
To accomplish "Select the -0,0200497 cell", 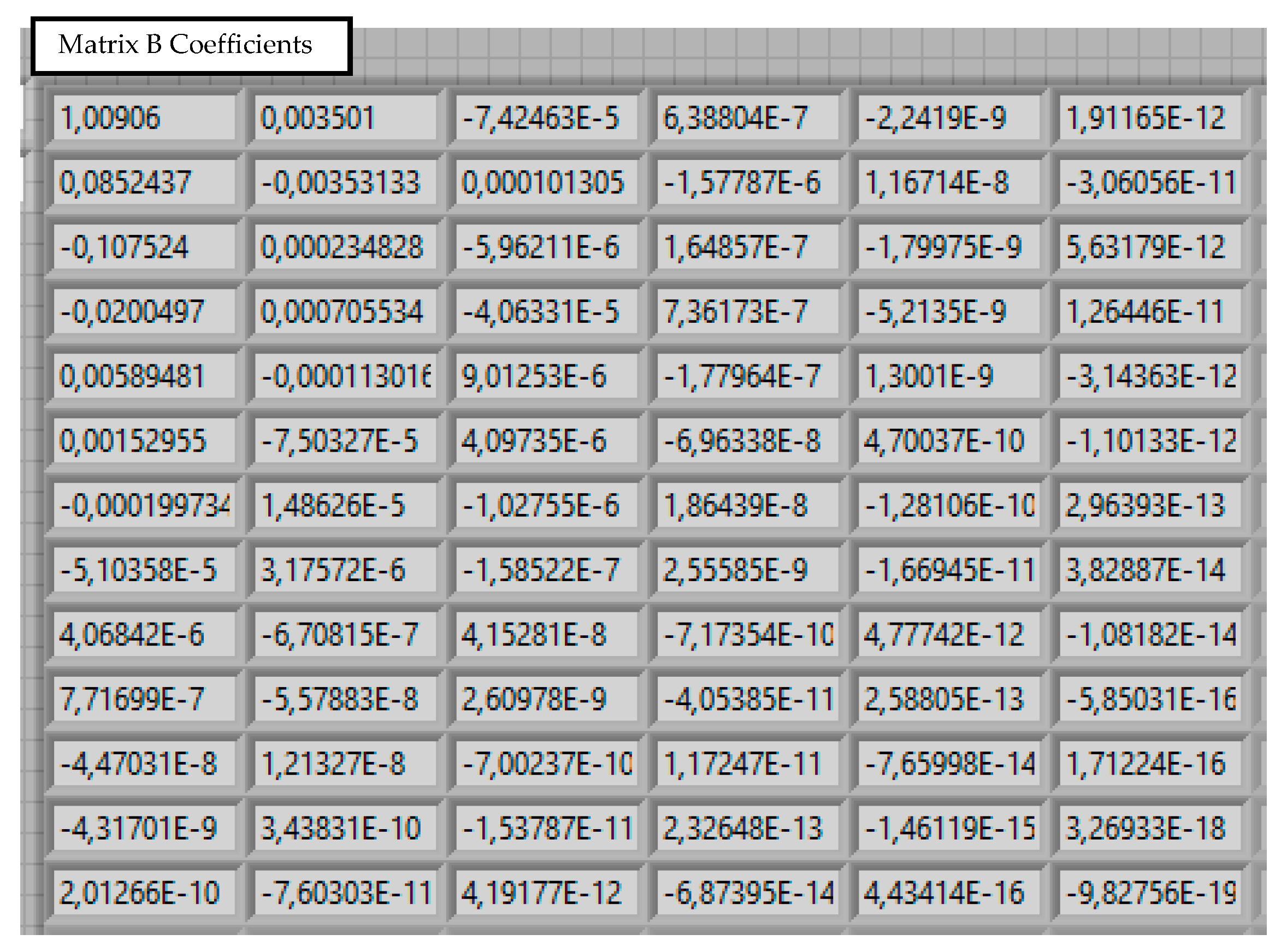I will (x=144, y=312).
